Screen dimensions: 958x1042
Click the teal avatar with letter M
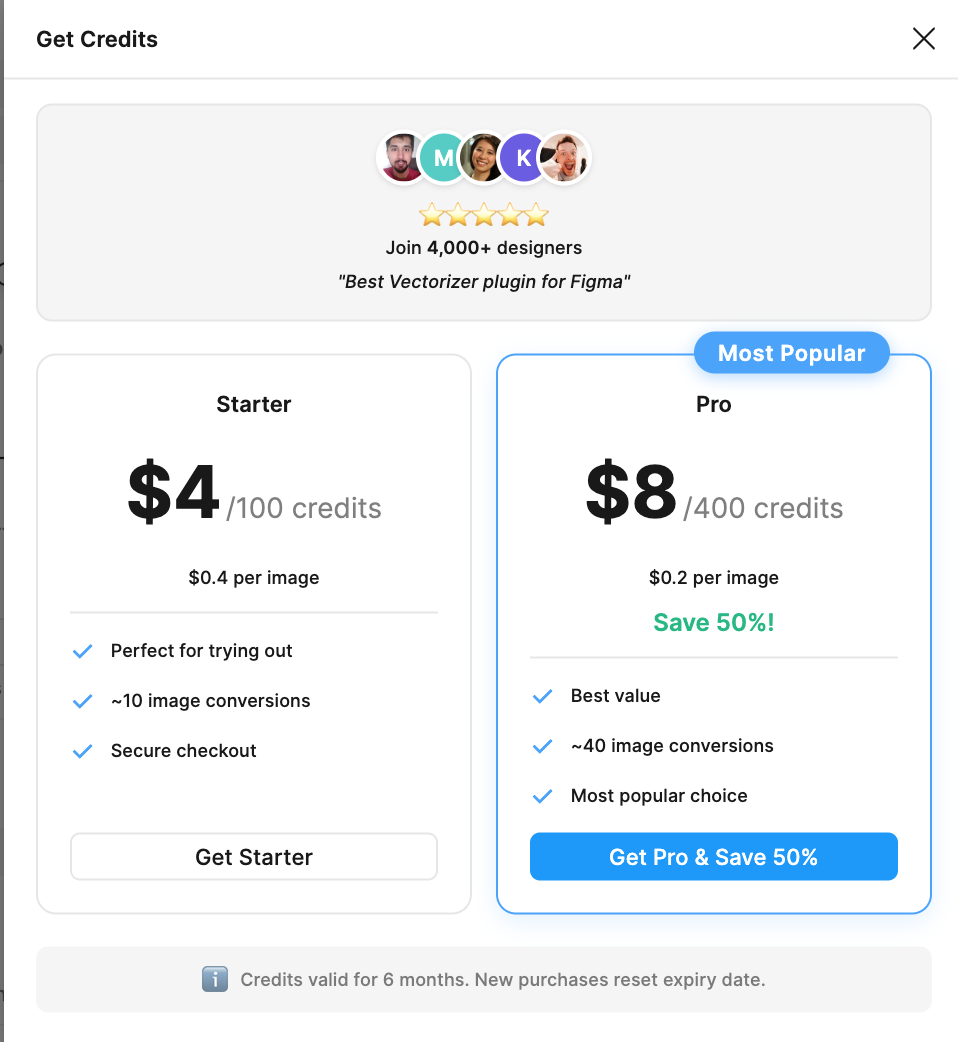point(443,157)
